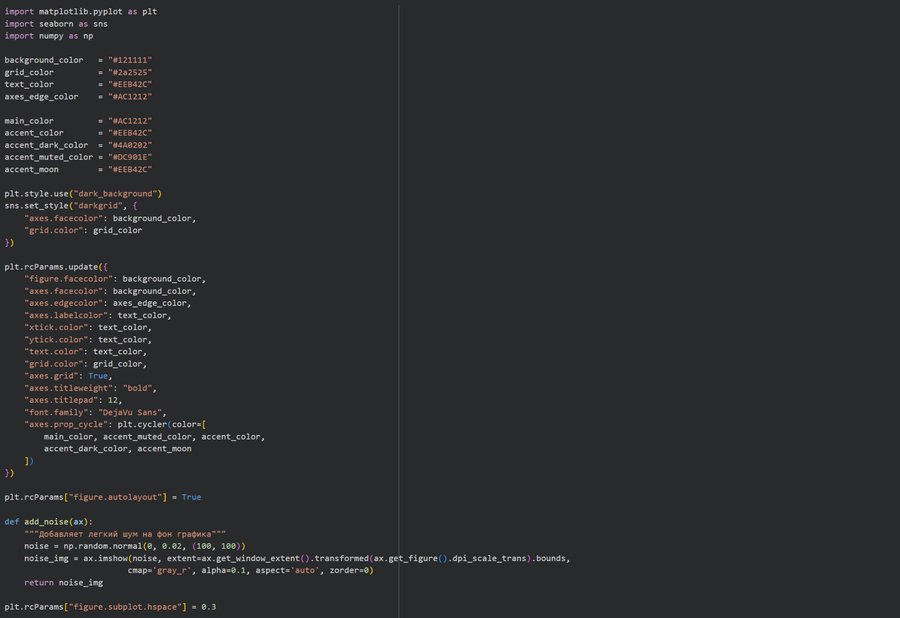Click the "import numpy as np" line
The width and height of the screenshot is (900, 618).
coord(49,35)
